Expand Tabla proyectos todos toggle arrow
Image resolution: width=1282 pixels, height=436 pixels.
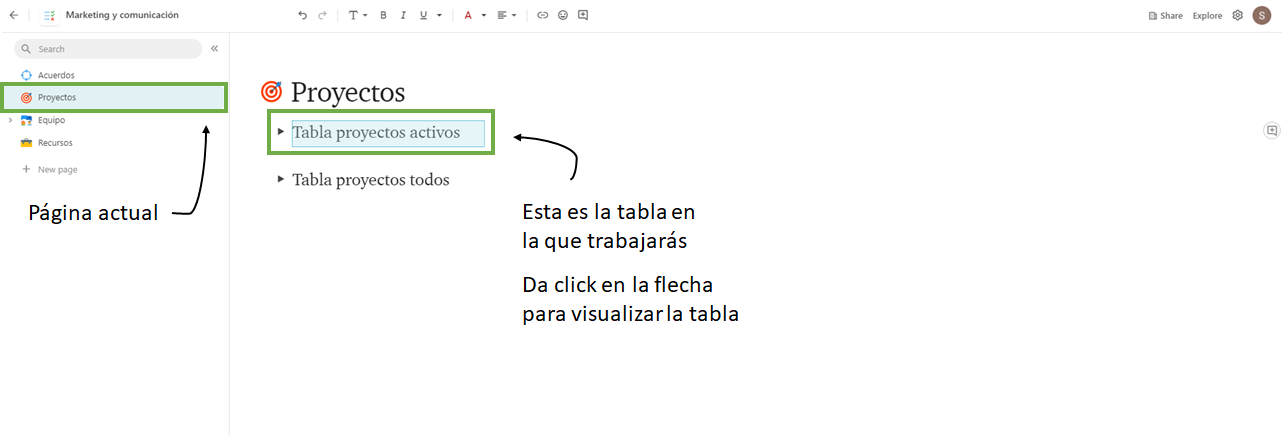281,179
